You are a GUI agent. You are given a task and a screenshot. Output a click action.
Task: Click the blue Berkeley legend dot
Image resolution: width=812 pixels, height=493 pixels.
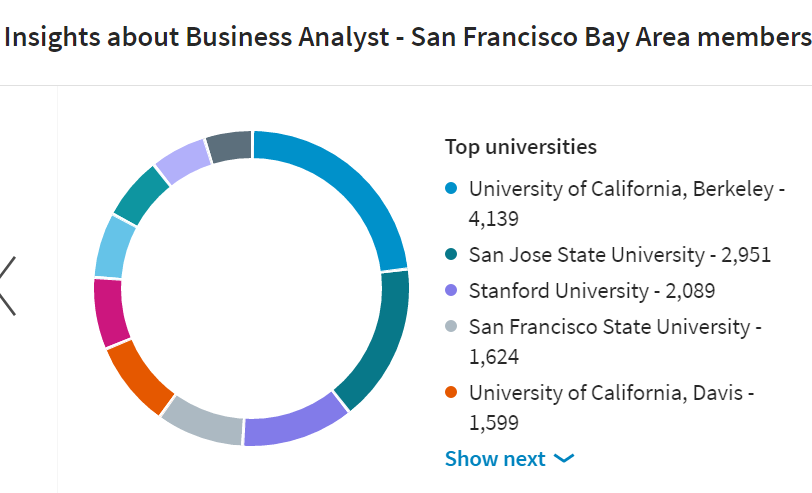coord(451,189)
